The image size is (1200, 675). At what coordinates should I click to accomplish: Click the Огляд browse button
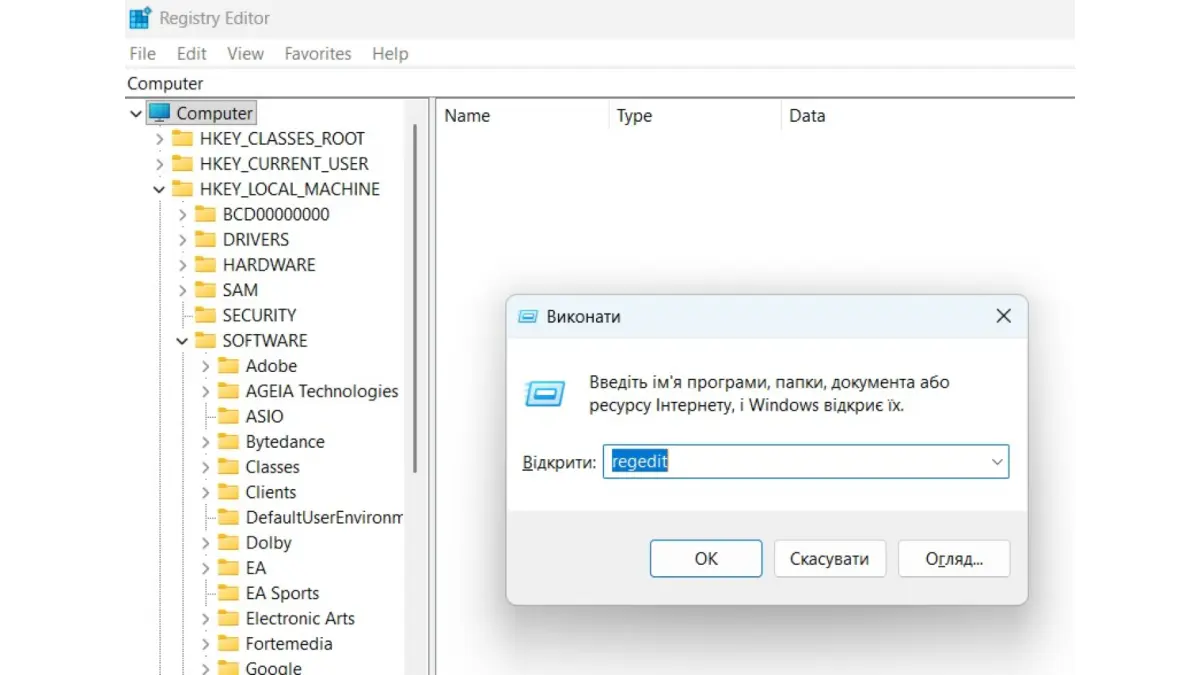(953, 559)
